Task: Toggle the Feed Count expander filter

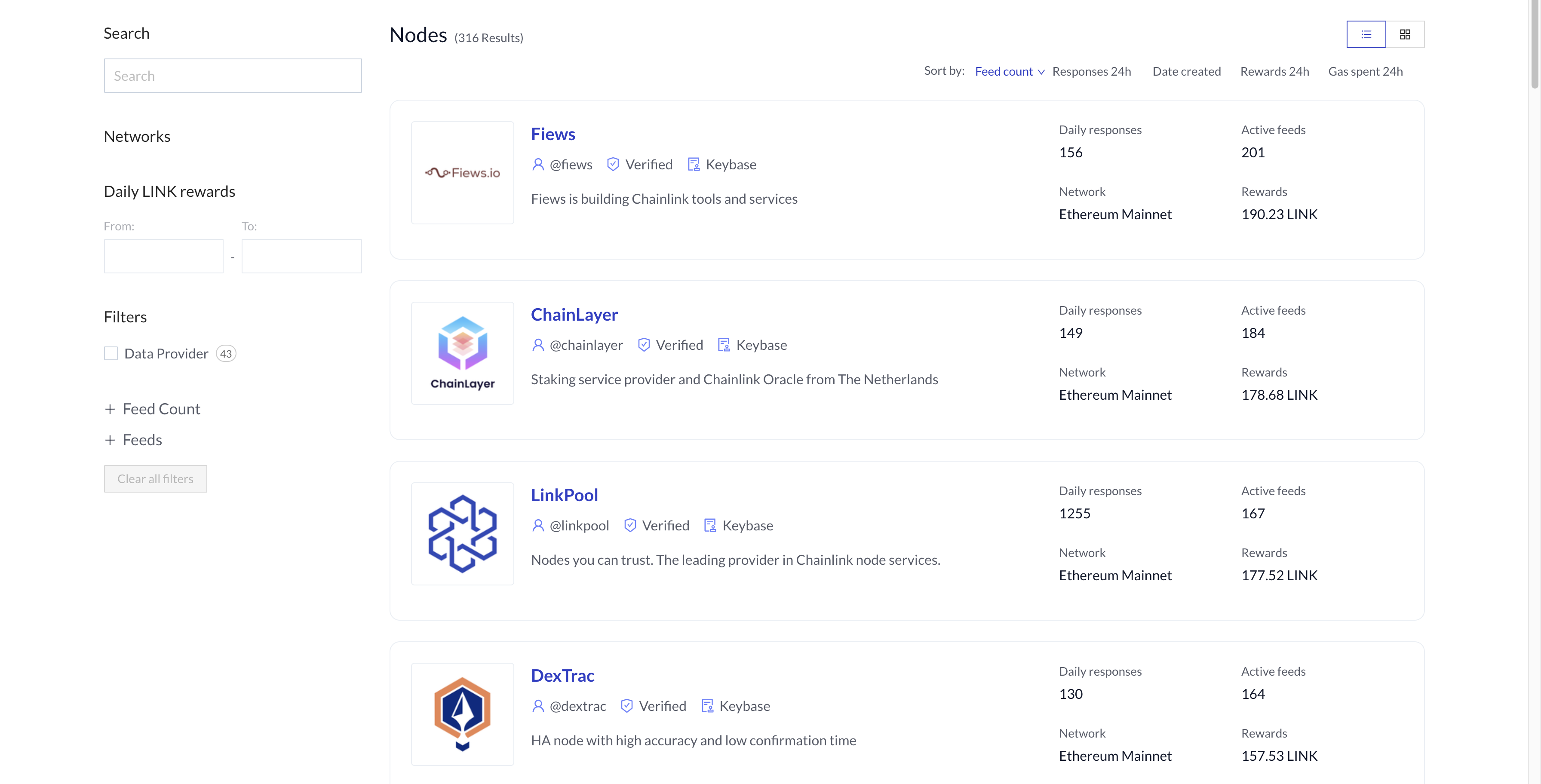Action: 152,408
